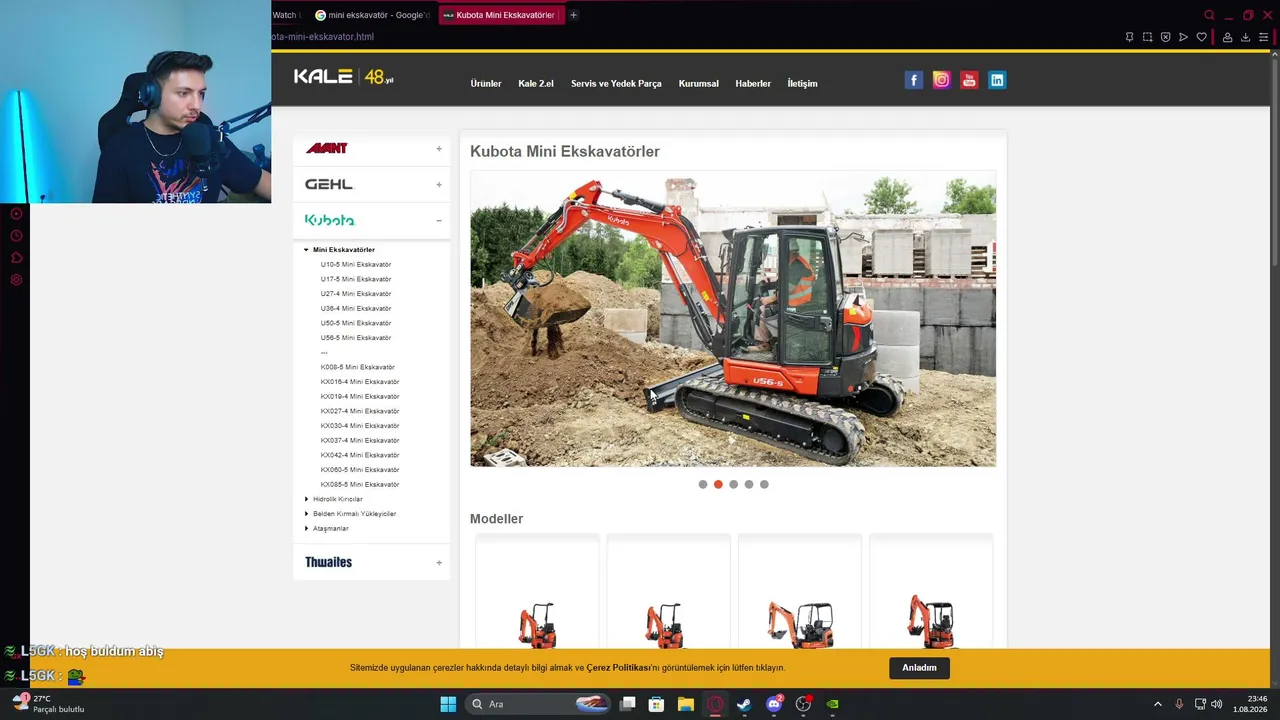Expand the Gehl brand section
Screen dimensions: 1280x720
[x=439, y=185]
